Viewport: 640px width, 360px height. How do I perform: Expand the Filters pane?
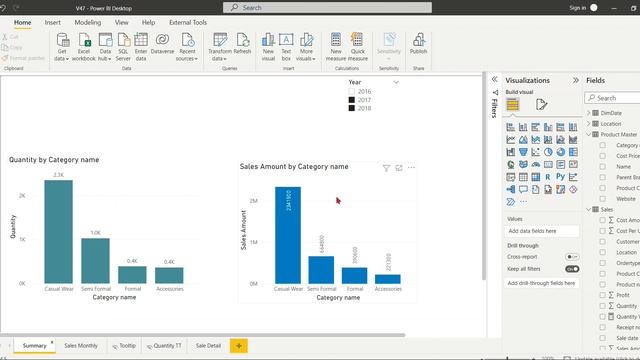click(x=495, y=79)
